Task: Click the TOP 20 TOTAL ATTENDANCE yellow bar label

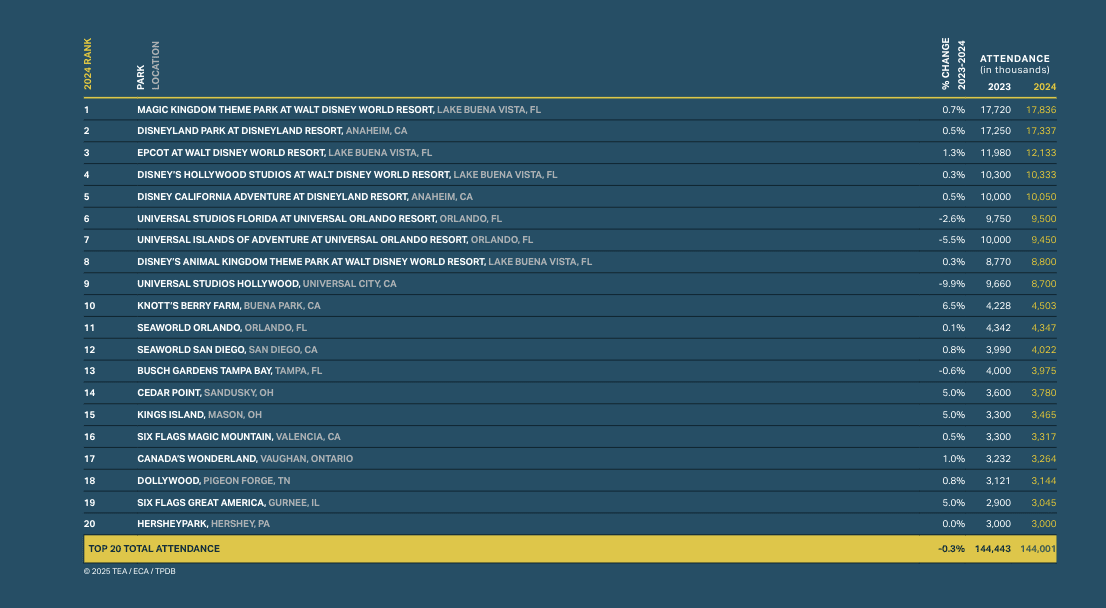Action: point(154,549)
